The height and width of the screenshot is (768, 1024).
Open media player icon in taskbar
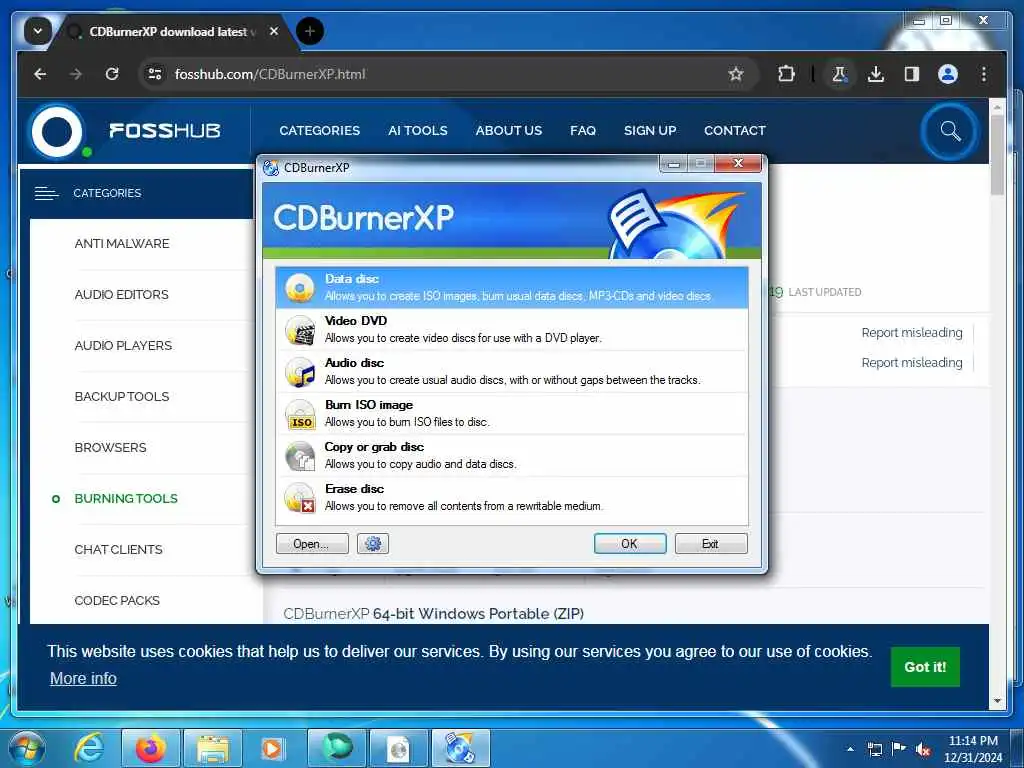[x=274, y=748]
